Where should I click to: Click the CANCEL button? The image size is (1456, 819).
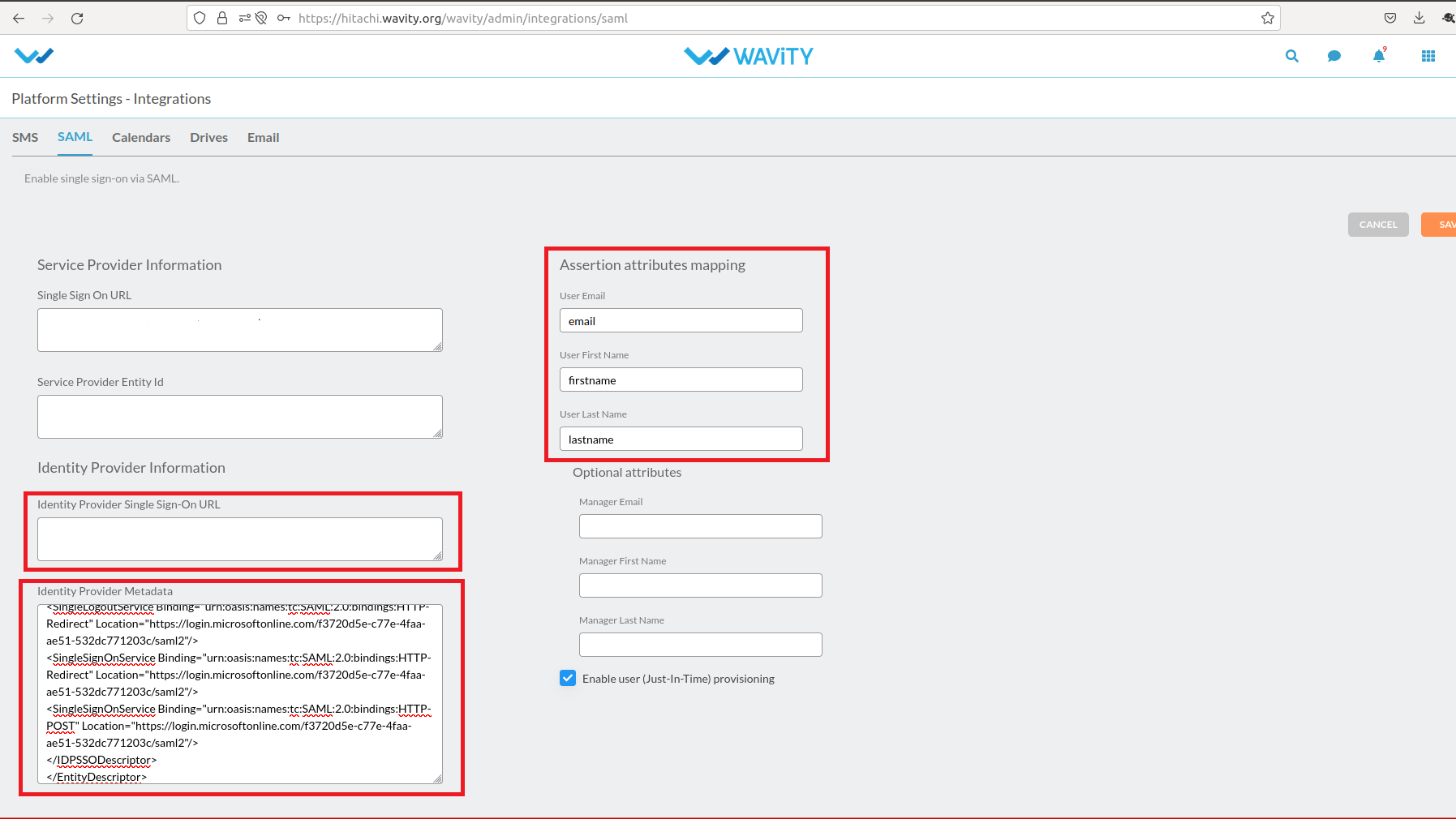(x=1378, y=225)
